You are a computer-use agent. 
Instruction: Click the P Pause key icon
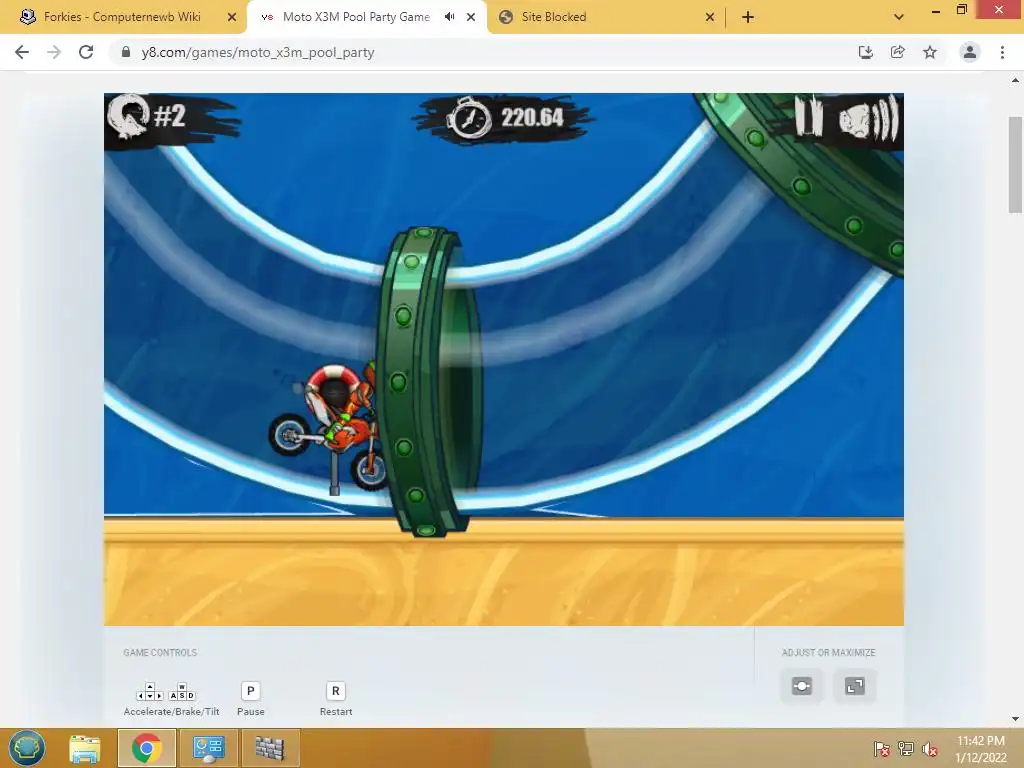click(251, 691)
